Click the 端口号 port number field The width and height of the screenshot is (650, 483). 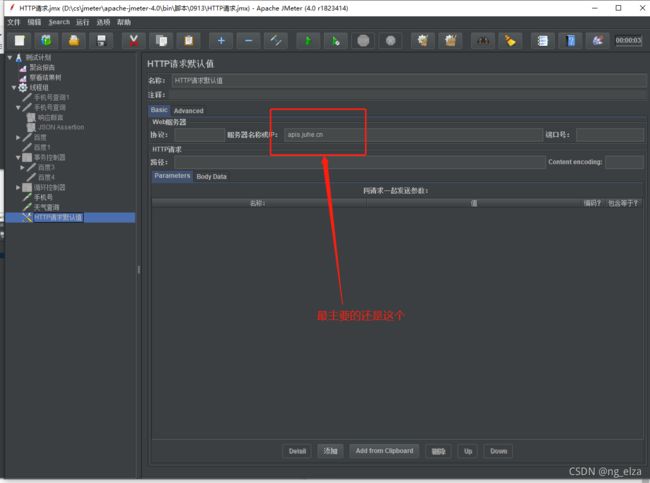[x=610, y=135]
